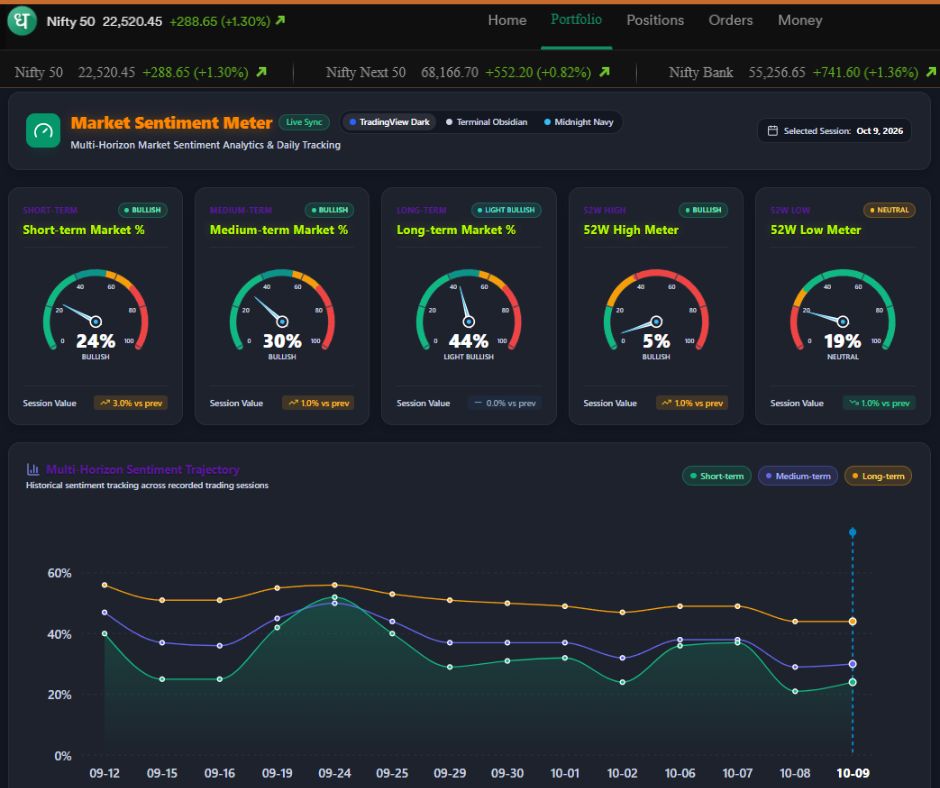Click the bar chart icon beside Multi-Horizon Sentiment Trajectory

(x=32, y=469)
